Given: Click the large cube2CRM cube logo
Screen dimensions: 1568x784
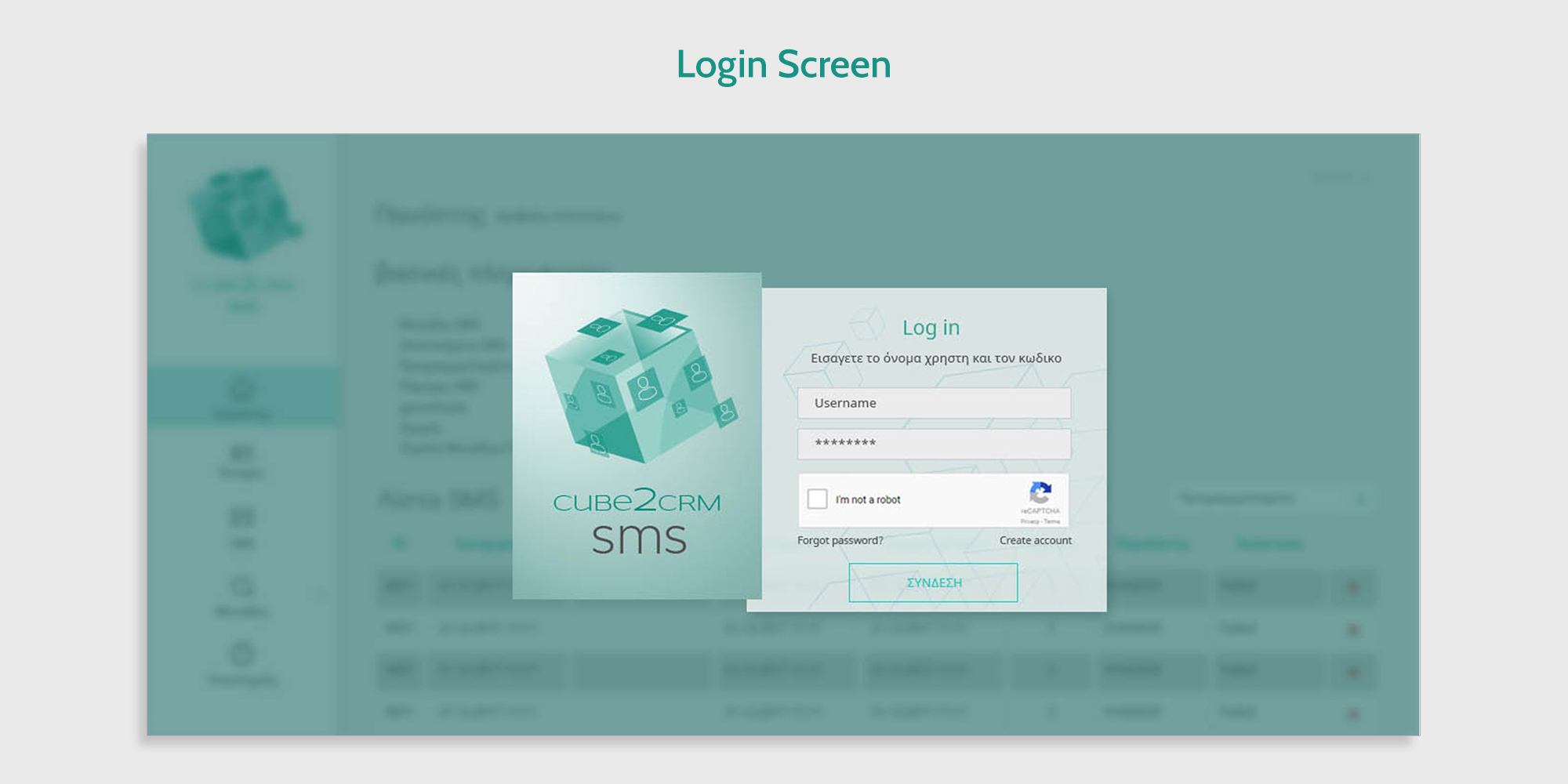Looking at the screenshot, I should coord(641,384).
